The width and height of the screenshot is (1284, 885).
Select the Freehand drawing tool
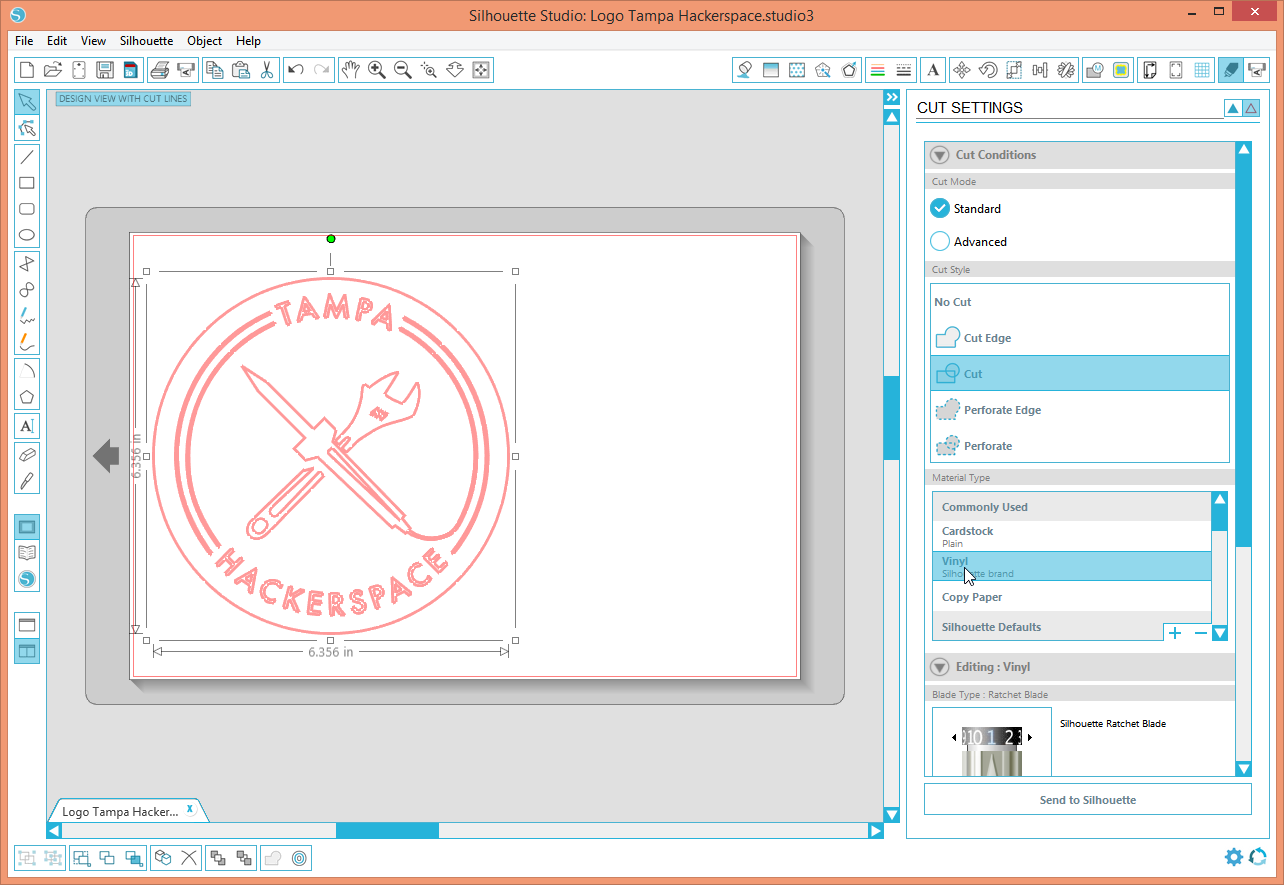27,313
